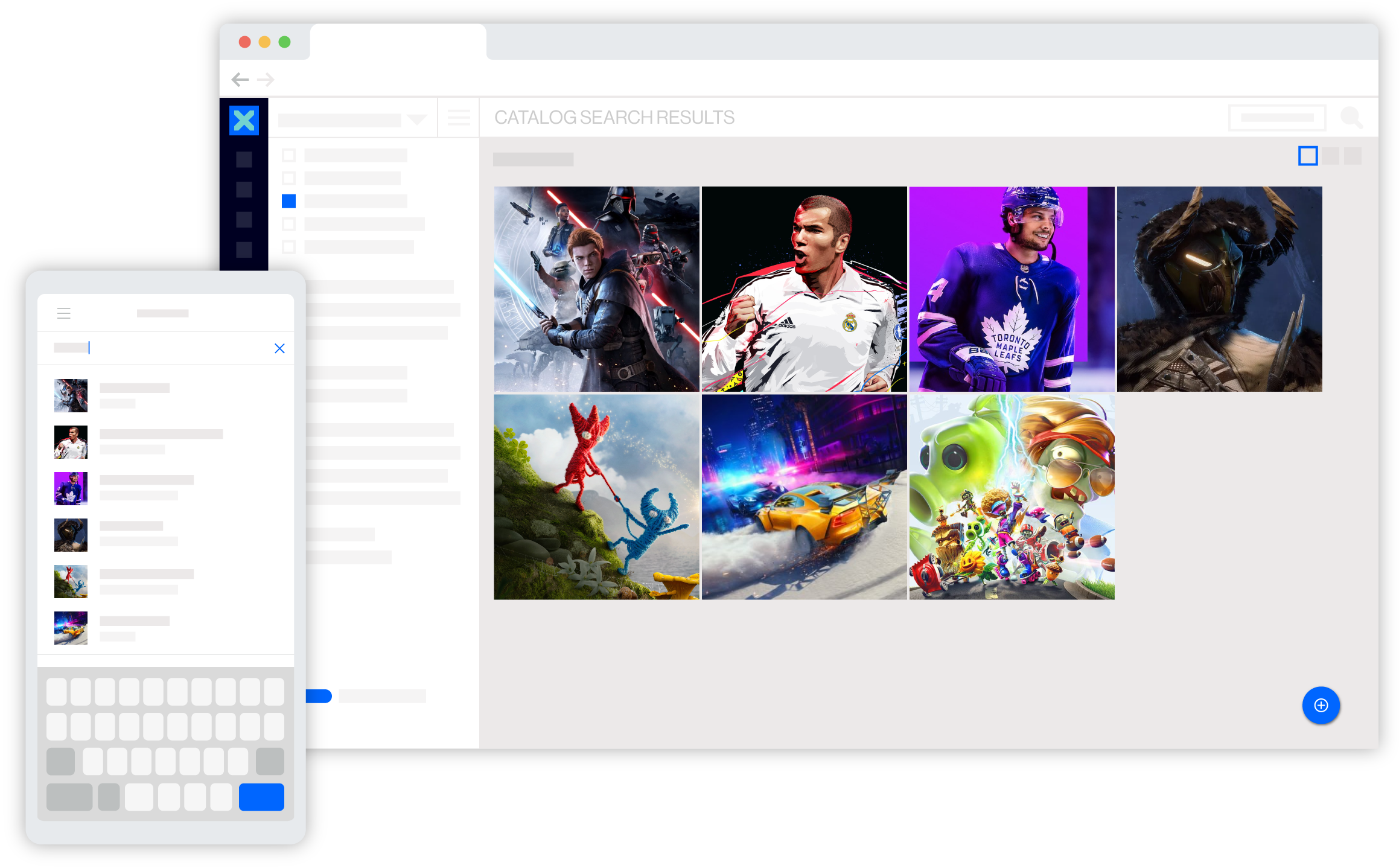This screenshot has width=1399, height=868.
Task: Tick the first filter checkbox
Action: (x=289, y=156)
